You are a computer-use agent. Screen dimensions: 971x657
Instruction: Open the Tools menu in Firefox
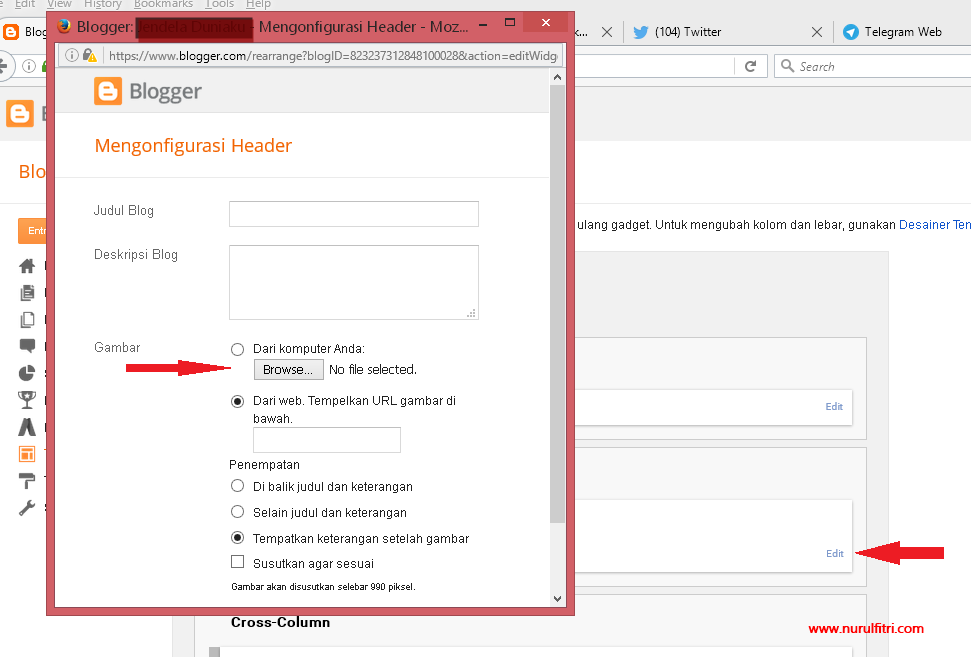(220, 4)
